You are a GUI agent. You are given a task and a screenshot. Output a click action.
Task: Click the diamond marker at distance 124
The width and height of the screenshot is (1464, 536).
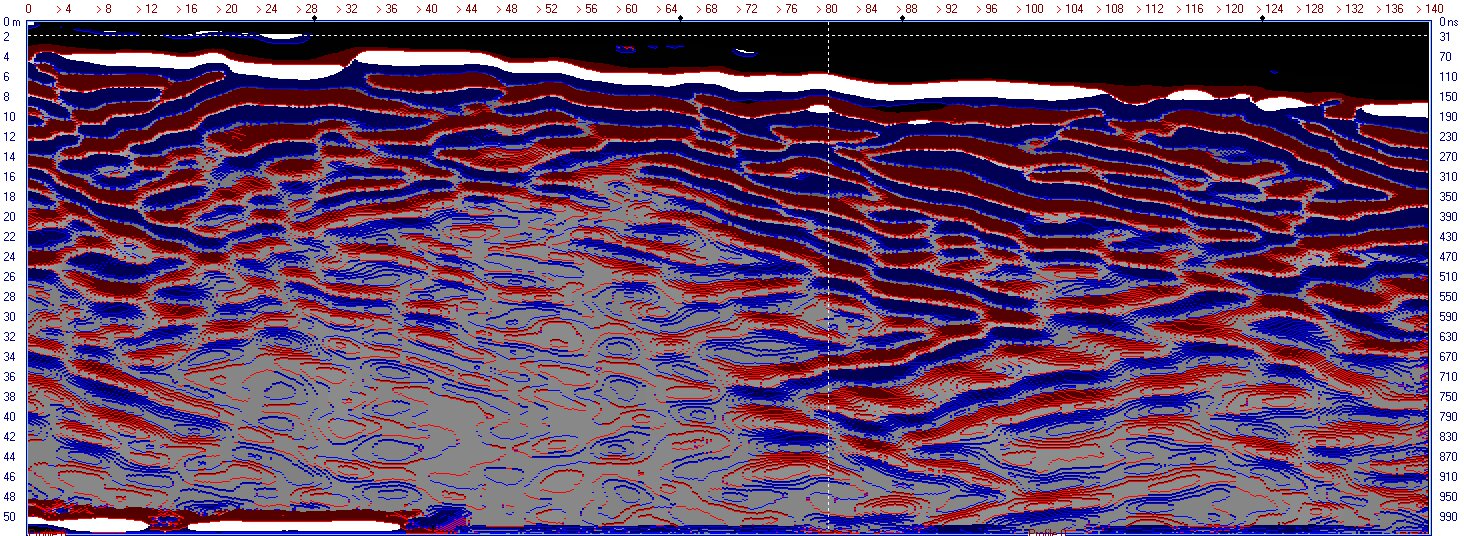tap(1262, 18)
